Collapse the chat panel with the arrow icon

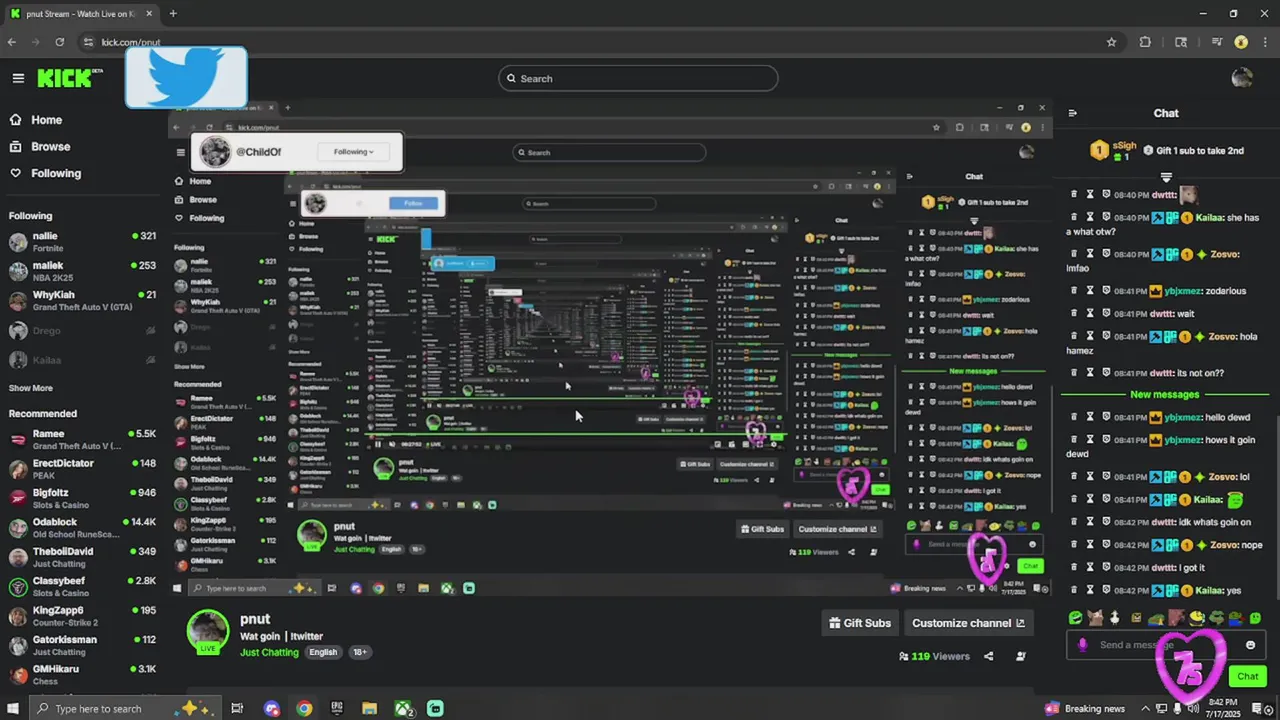pyautogui.click(x=1072, y=113)
